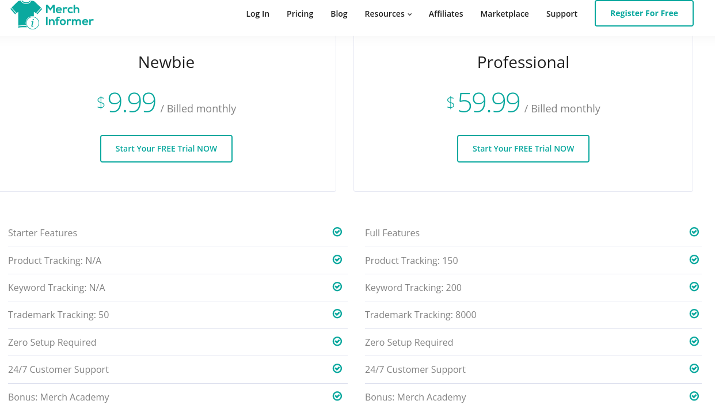The width and height of the screenshot is (715, 408).
Task: Click the Professional plan heading
Action: [x=523, y=62]
